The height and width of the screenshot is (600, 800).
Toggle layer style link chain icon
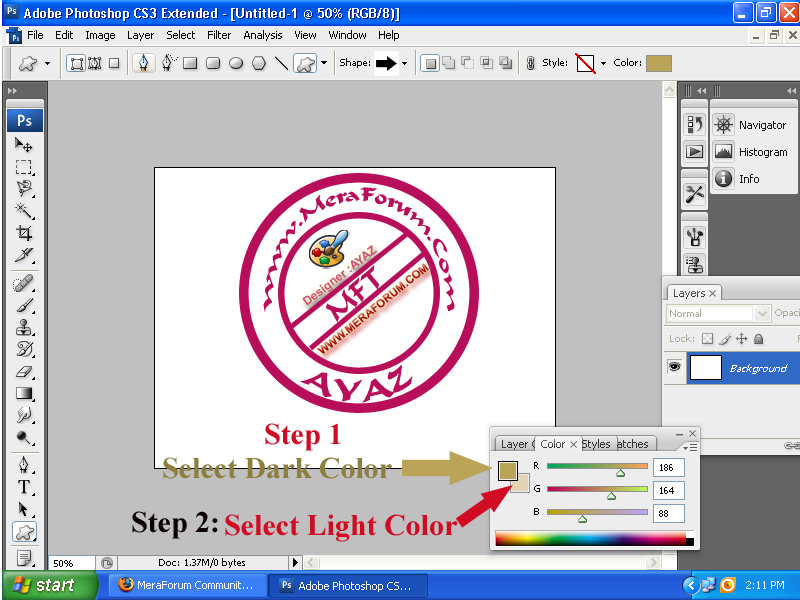[x=530, y=63]
